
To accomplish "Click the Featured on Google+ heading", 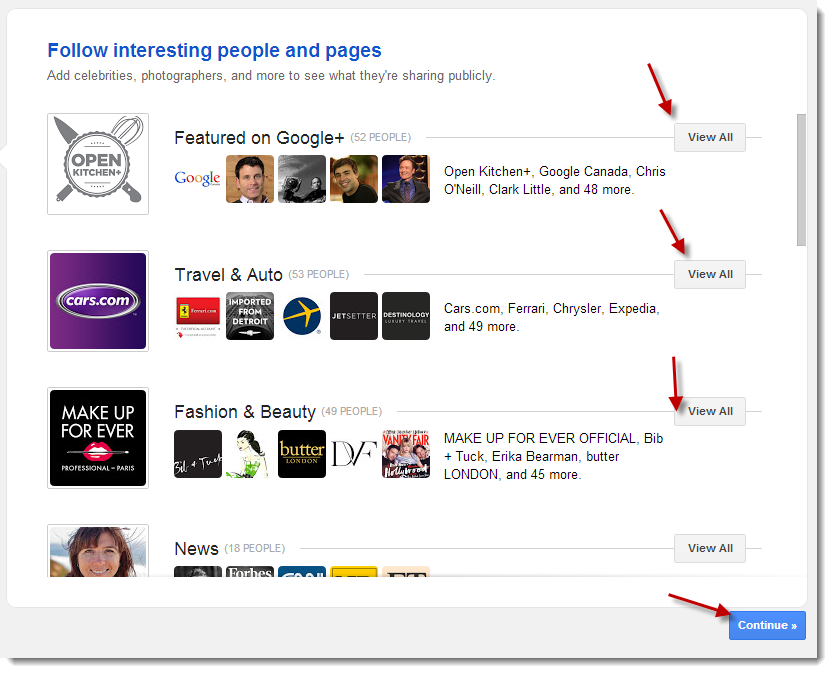I will coord(259,138).
